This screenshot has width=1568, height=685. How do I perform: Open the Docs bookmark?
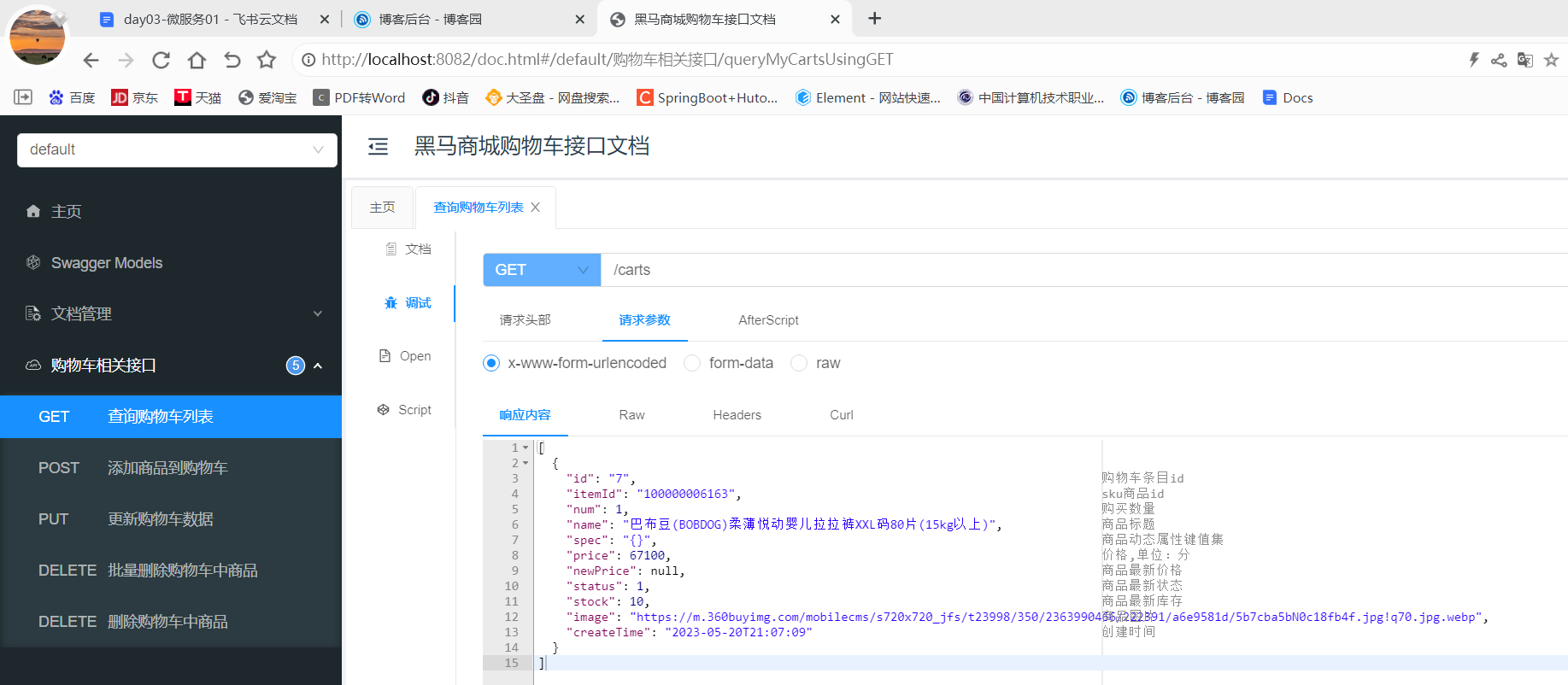point(1288,97)
